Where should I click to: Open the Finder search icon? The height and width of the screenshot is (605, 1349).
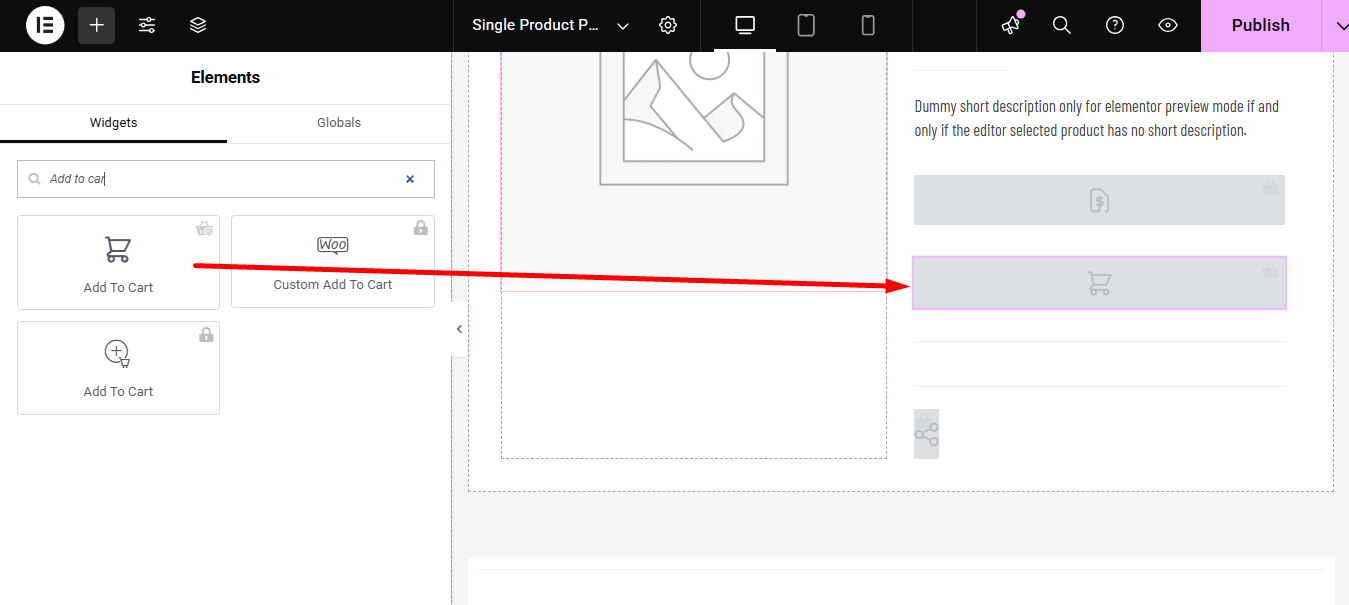(x=1061, y=25)
